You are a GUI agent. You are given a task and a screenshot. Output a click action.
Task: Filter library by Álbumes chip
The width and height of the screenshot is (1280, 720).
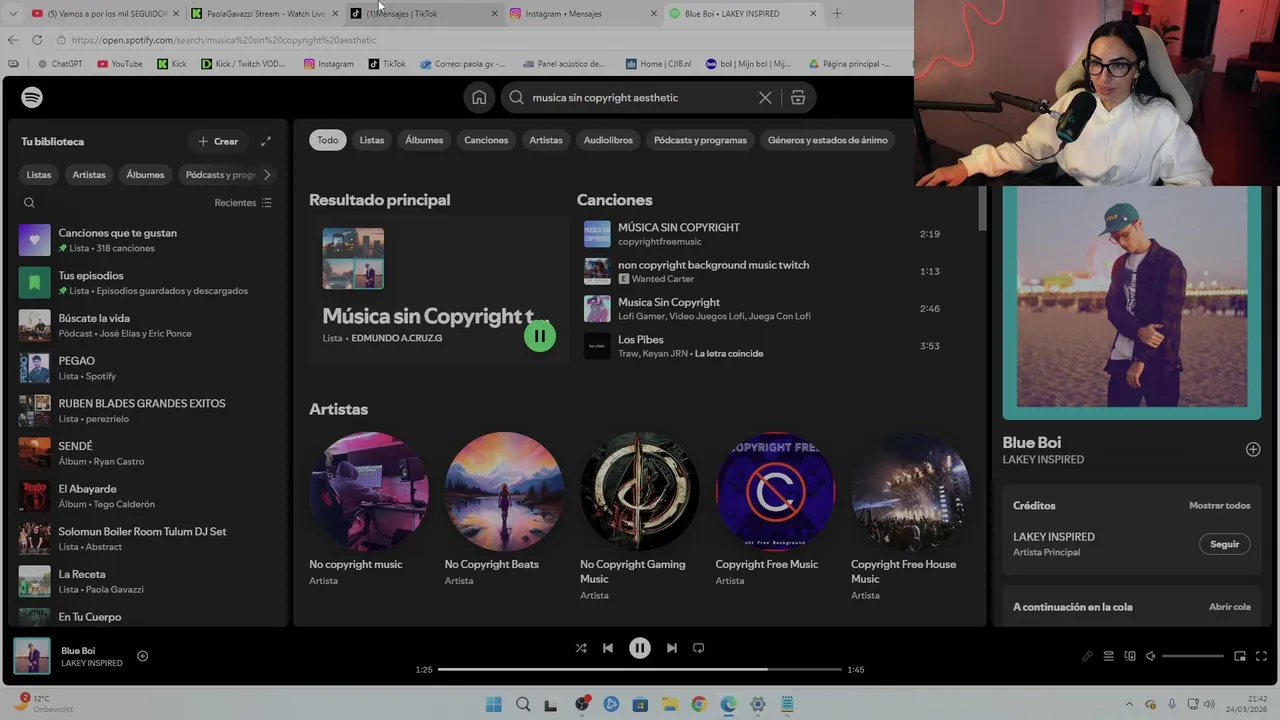[145, 175]
